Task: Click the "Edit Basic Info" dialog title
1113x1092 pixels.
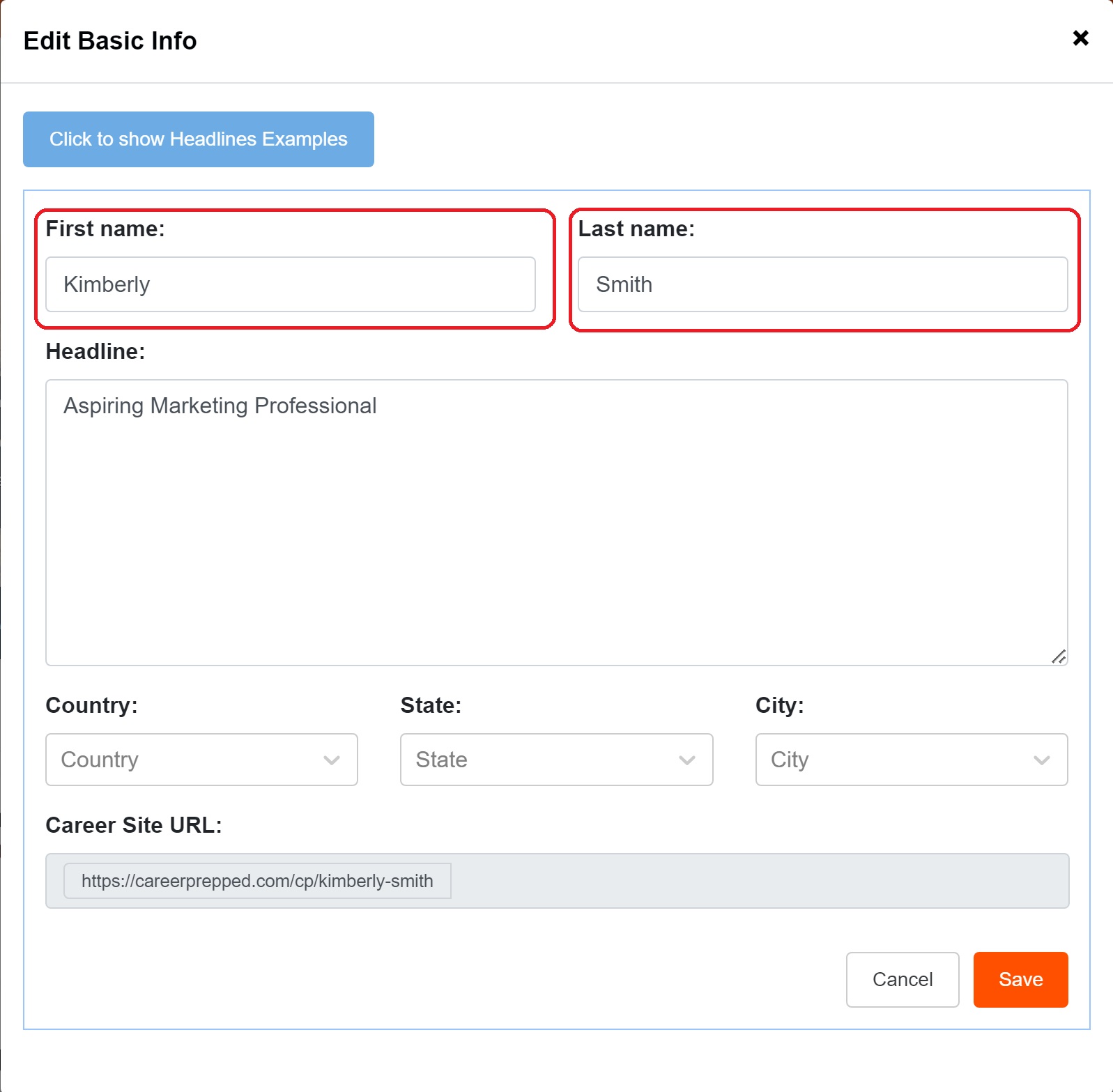Action: coord(110,41)
